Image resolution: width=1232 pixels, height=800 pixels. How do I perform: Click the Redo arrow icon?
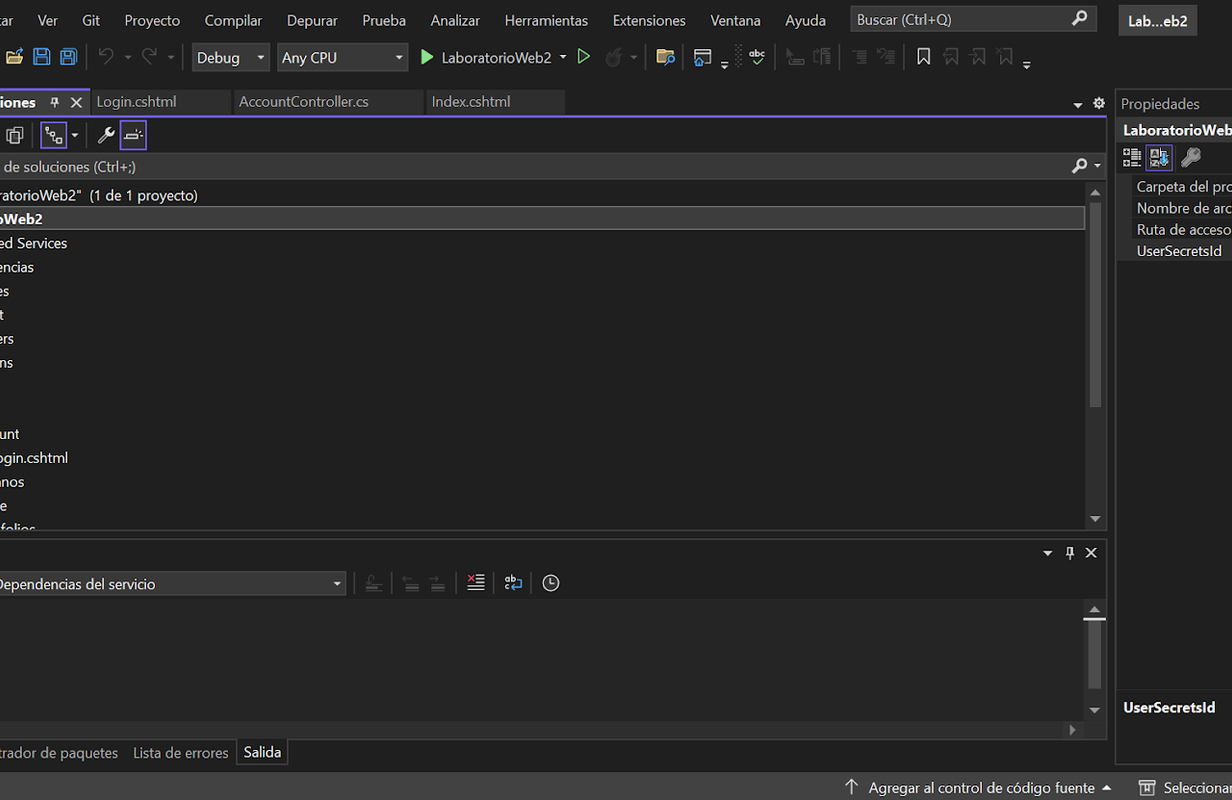[149, 57]
